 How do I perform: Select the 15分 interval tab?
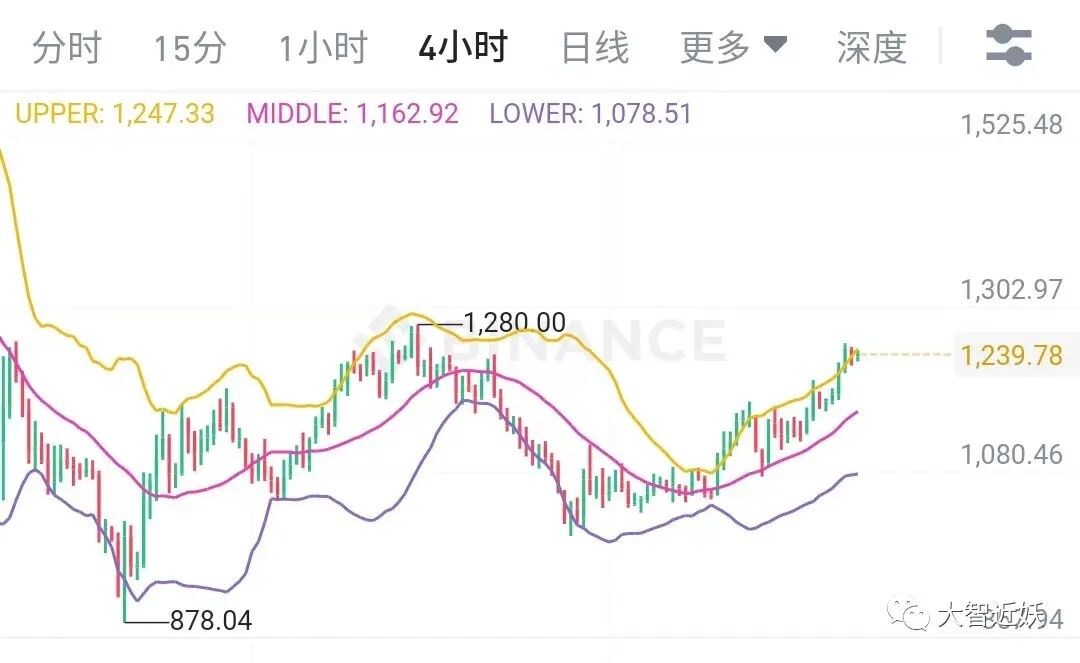point(189,48)
